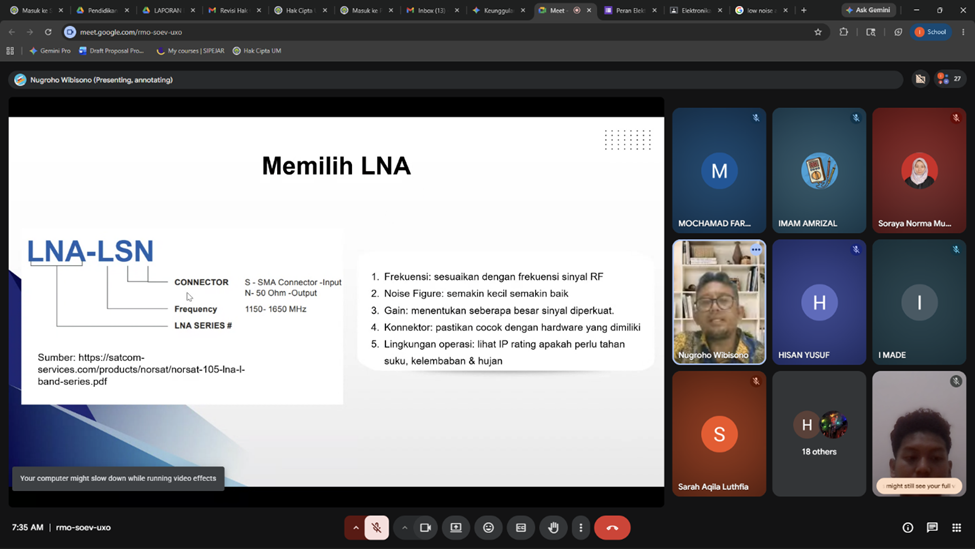This screenshot has width=975, height=549.
Task: Expand video settings arrow beside camera
Action: [404, 528]
